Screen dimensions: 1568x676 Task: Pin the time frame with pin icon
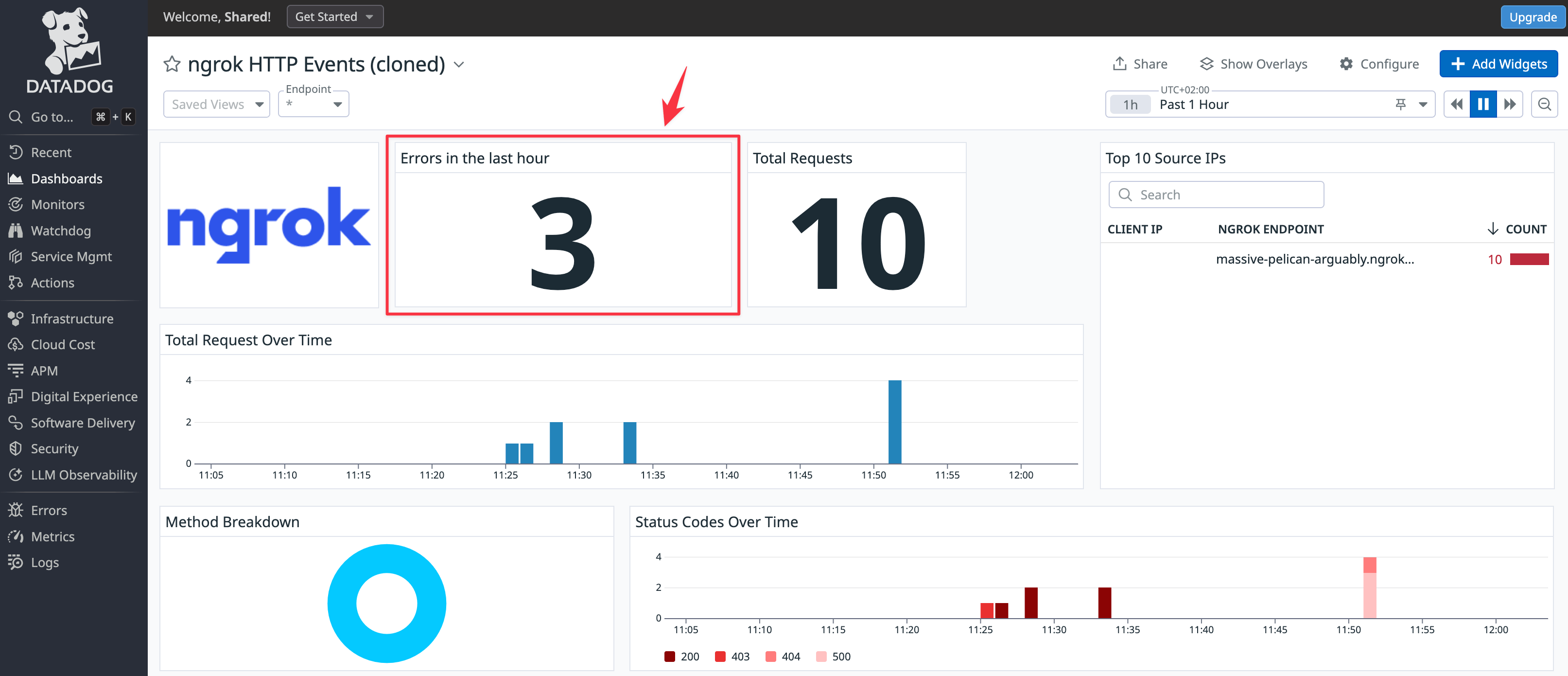(1400, 104)
